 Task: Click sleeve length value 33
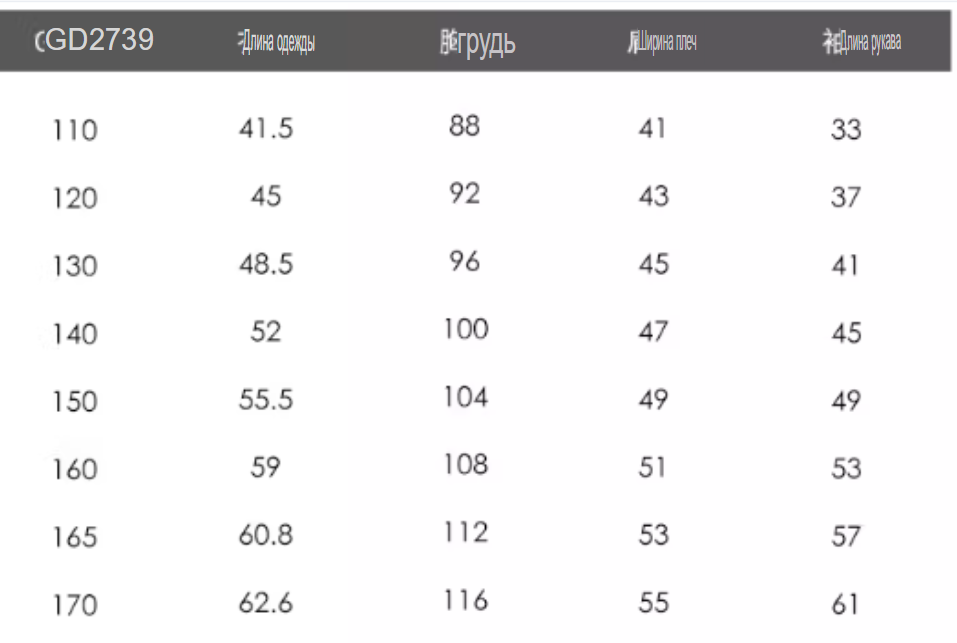pyautogui.click(x=846, y=130)
